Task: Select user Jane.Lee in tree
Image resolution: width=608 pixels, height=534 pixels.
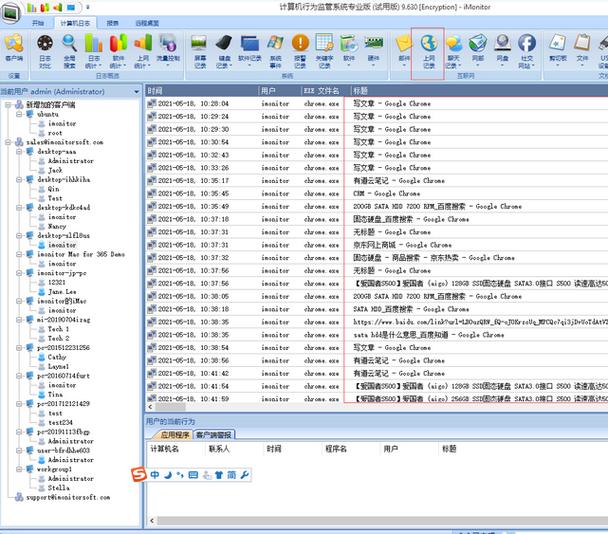Action: click(62, 291)
